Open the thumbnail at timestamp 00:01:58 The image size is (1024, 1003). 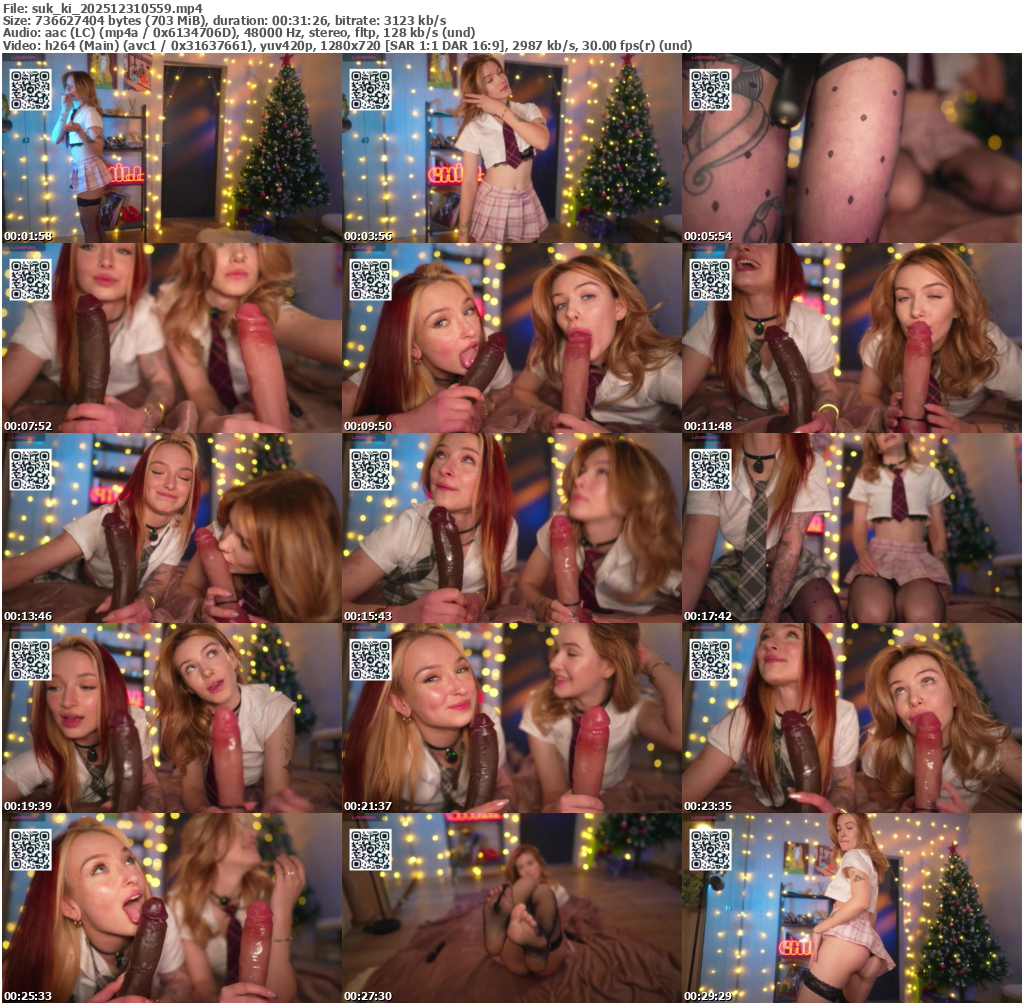pyautogui.click(x=171, y=148)
